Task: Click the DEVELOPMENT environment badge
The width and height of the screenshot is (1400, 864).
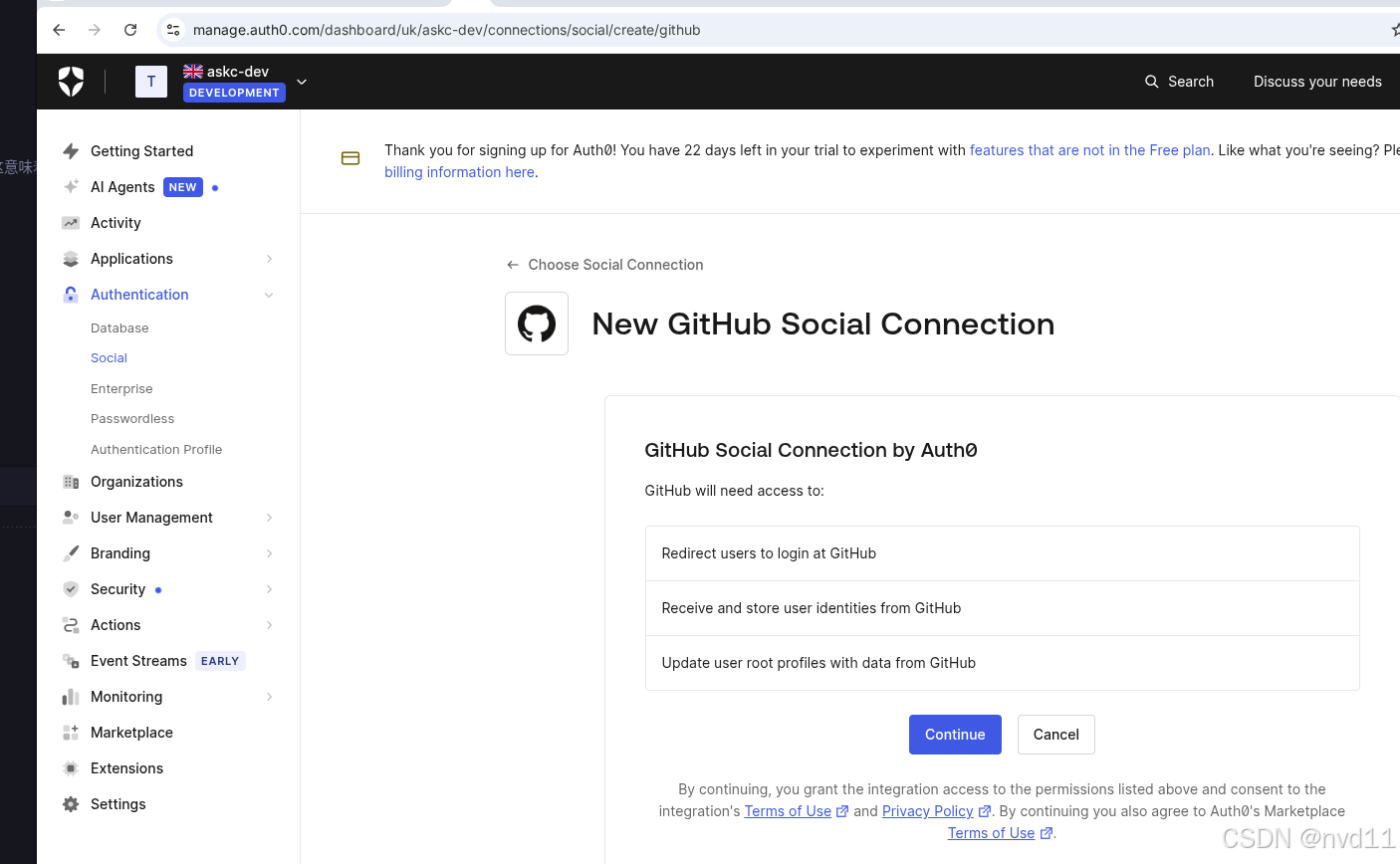Action: [x=234, y=93]
